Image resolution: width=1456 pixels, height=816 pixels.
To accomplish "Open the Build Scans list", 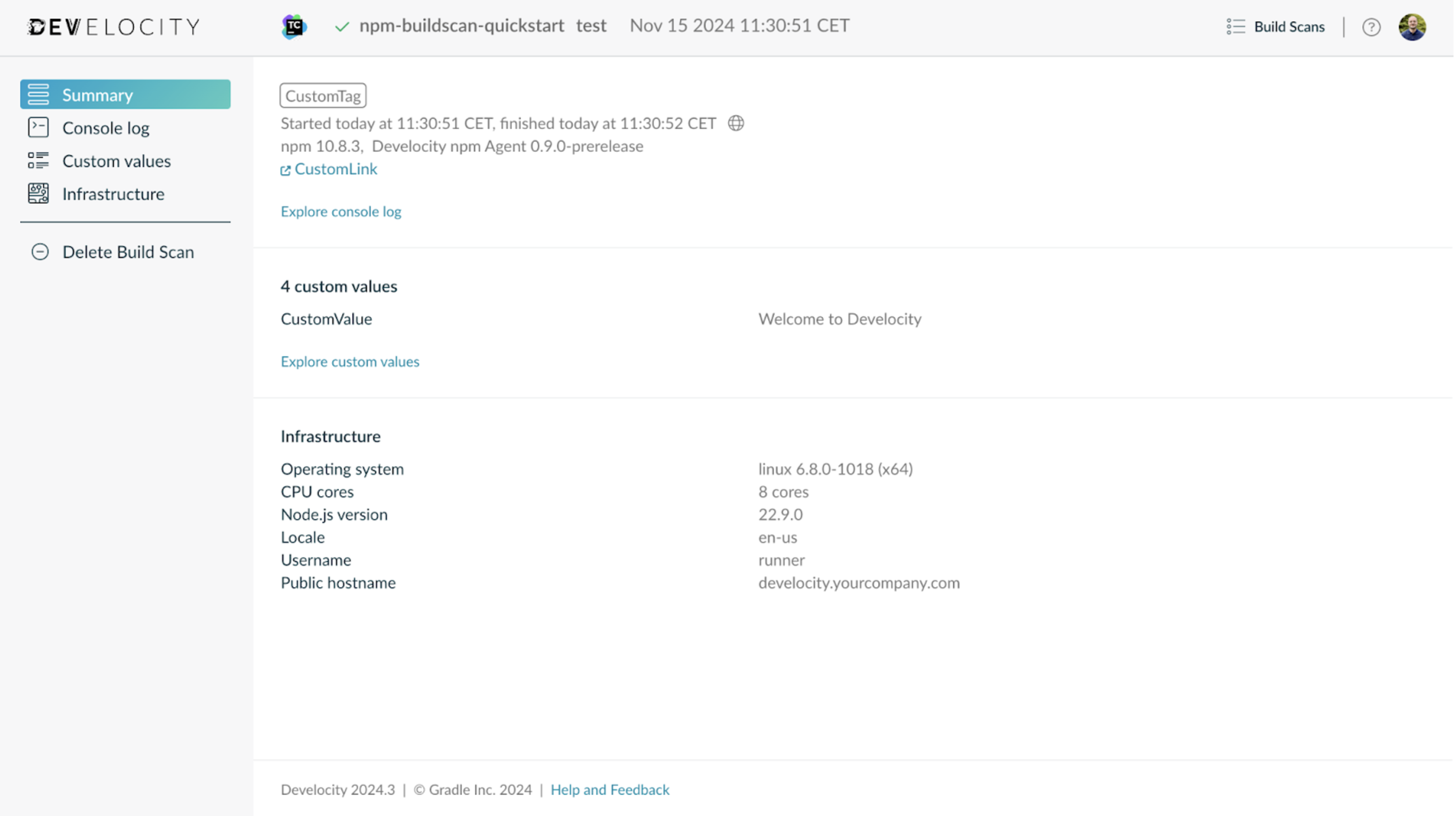I will [1276, 27].
